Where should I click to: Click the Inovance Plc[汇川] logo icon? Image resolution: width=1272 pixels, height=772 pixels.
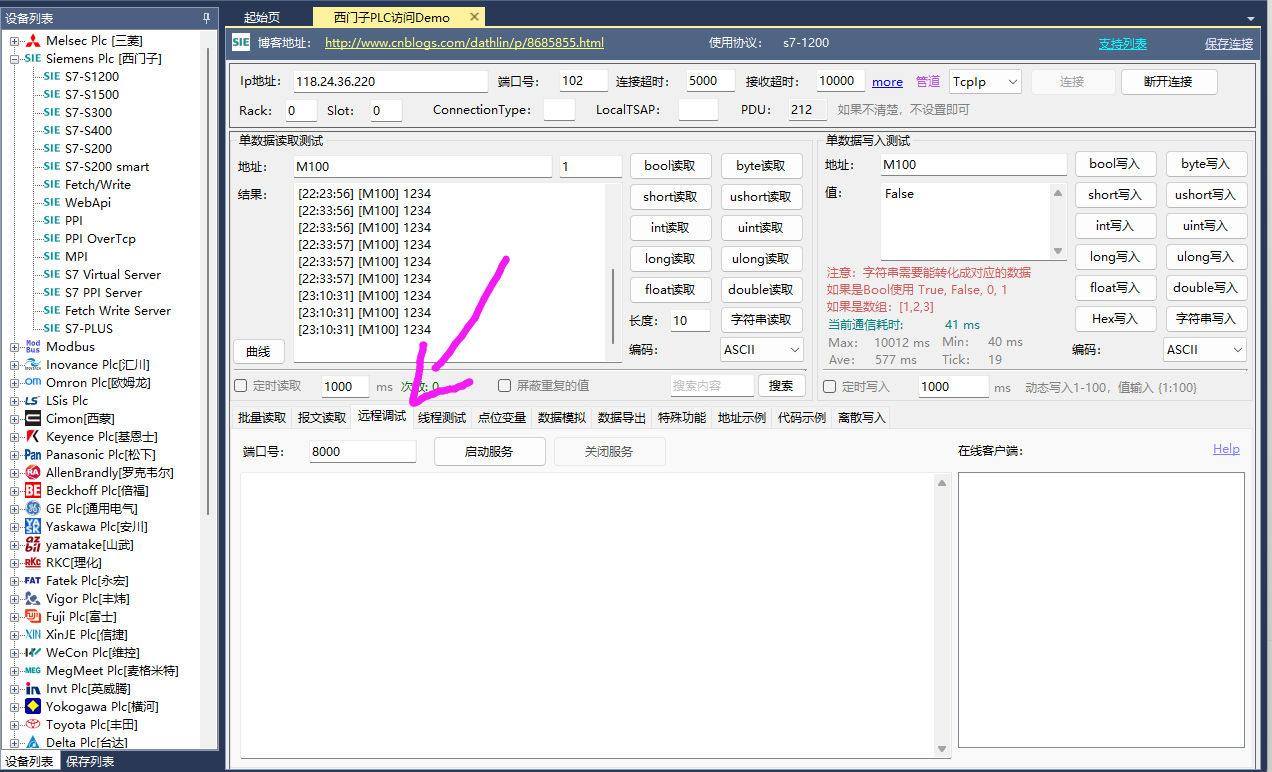33,365
